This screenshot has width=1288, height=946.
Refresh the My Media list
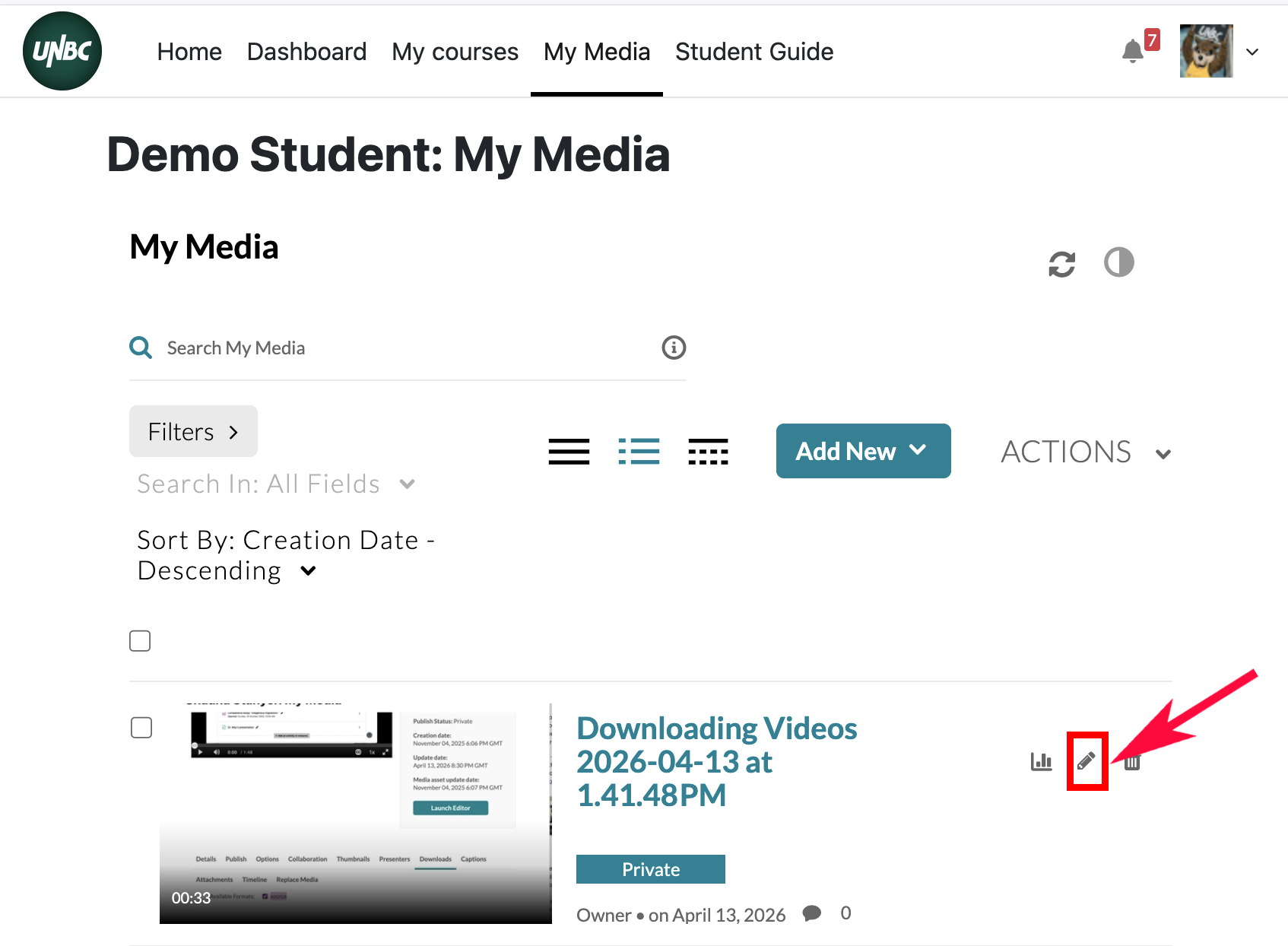pos(1061,264)
